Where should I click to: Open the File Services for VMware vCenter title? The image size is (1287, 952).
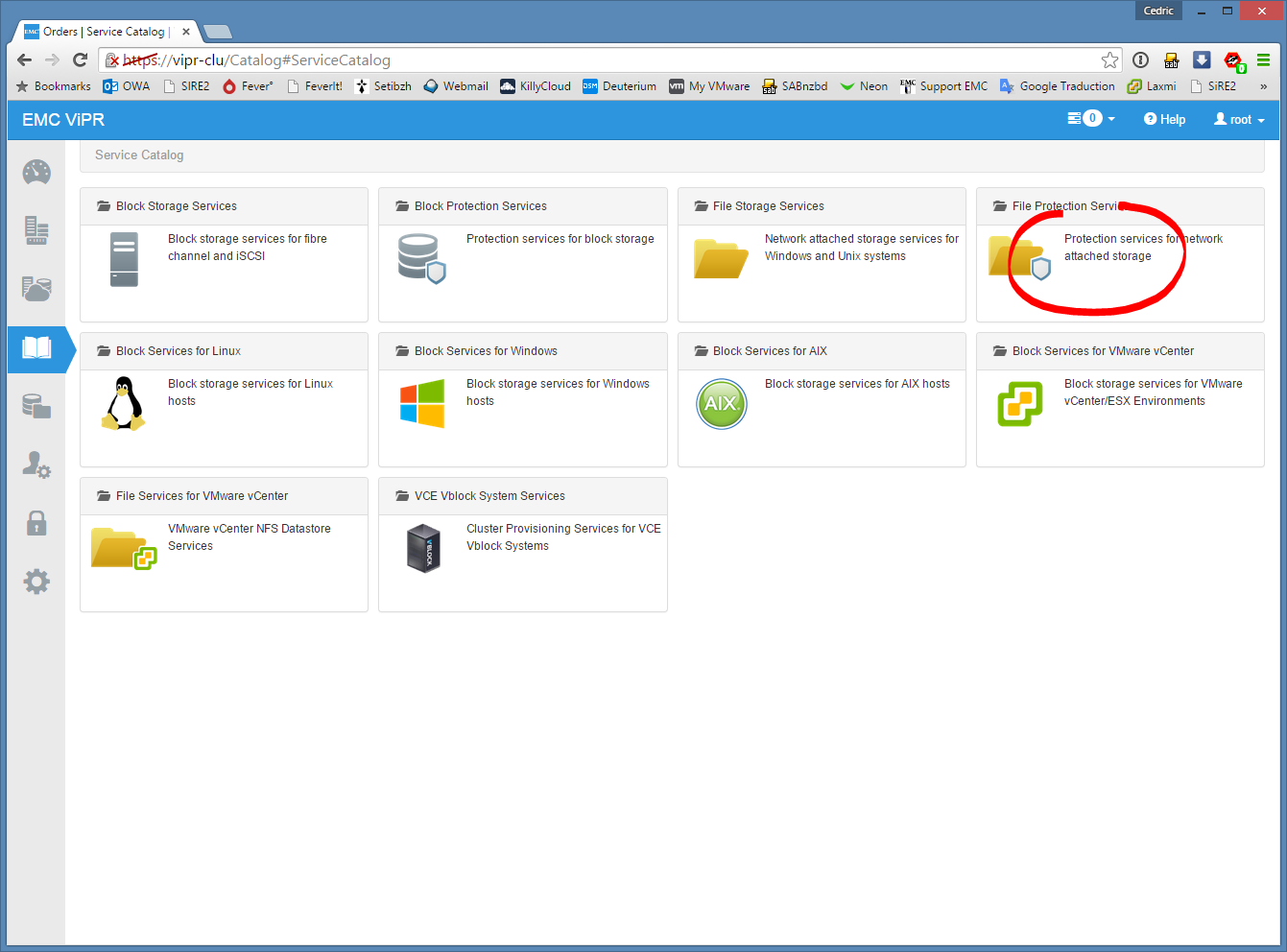202,496
